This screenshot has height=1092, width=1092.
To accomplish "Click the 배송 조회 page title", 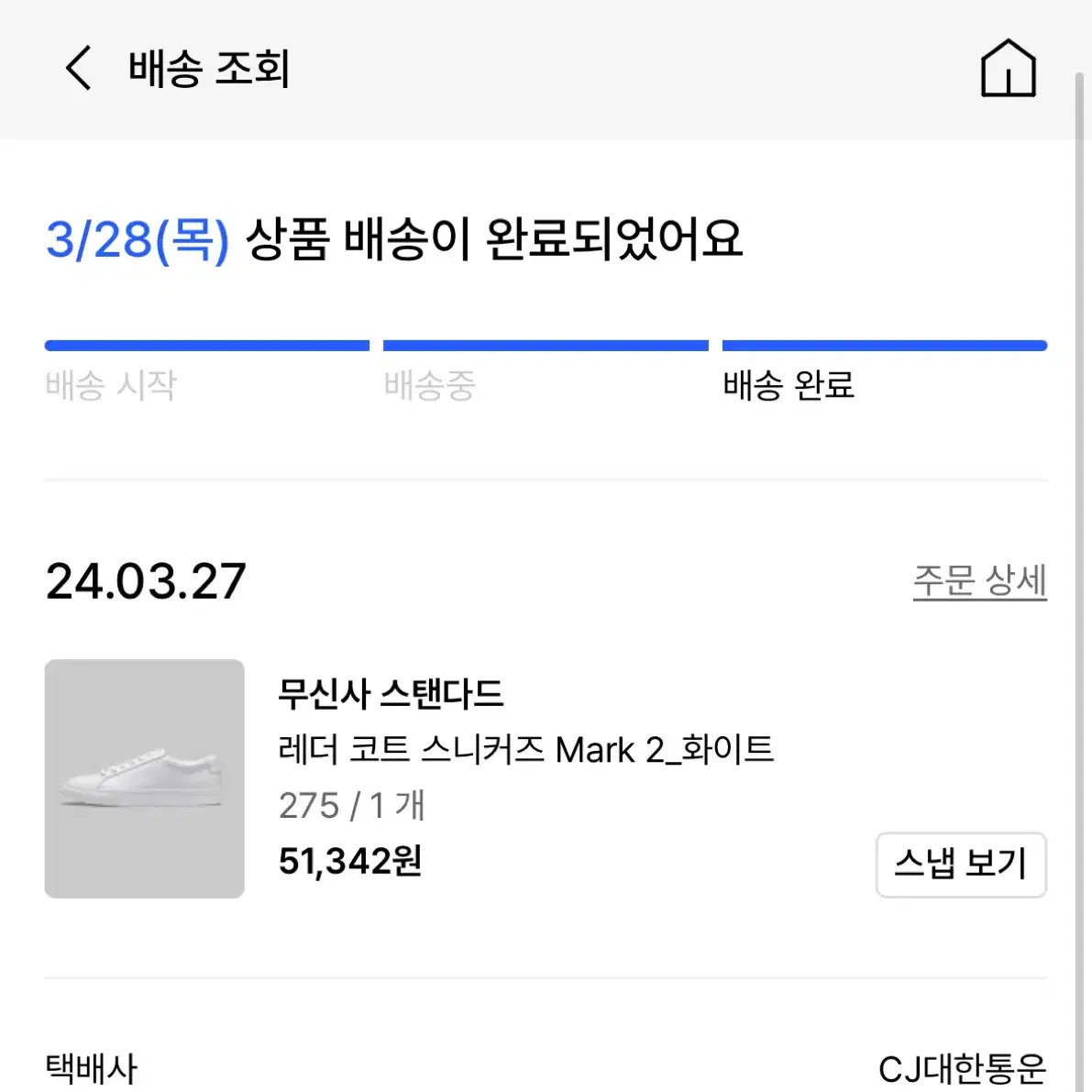I will point(209,68).
